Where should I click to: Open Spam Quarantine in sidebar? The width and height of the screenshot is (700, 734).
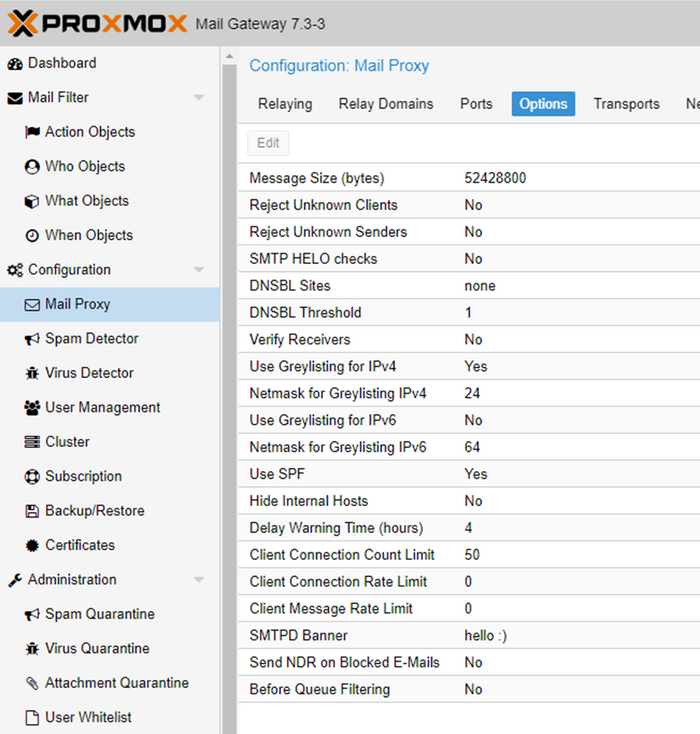(x=99, y=614)
